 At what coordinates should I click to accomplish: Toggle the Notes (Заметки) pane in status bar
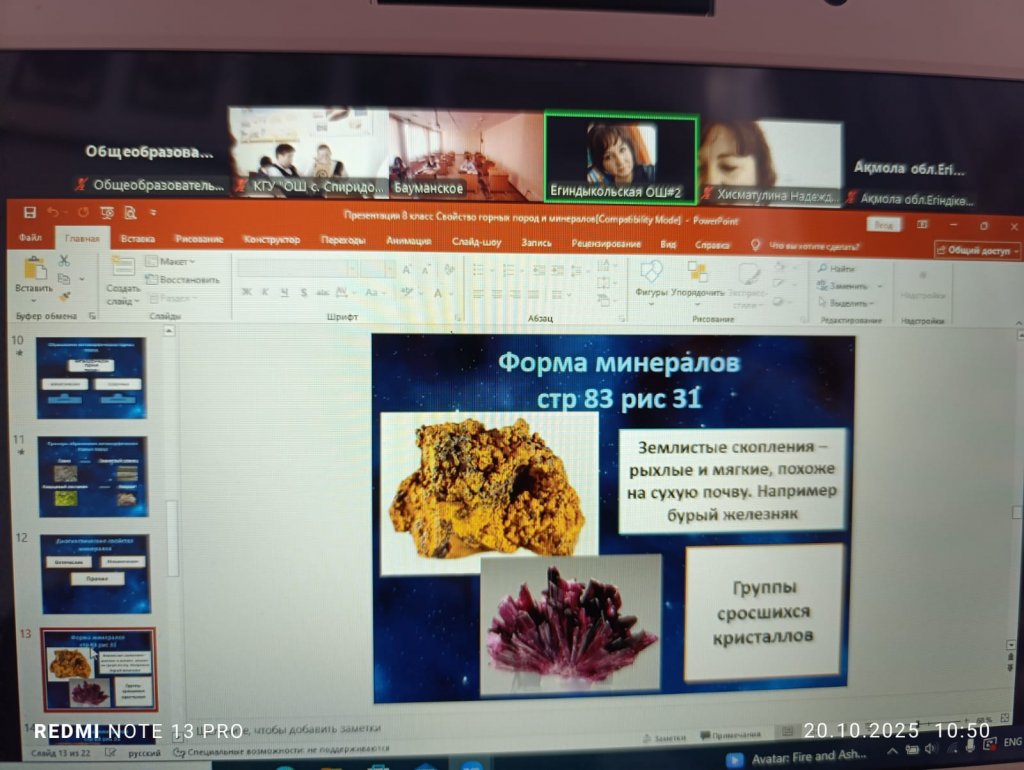coord(665,737)
